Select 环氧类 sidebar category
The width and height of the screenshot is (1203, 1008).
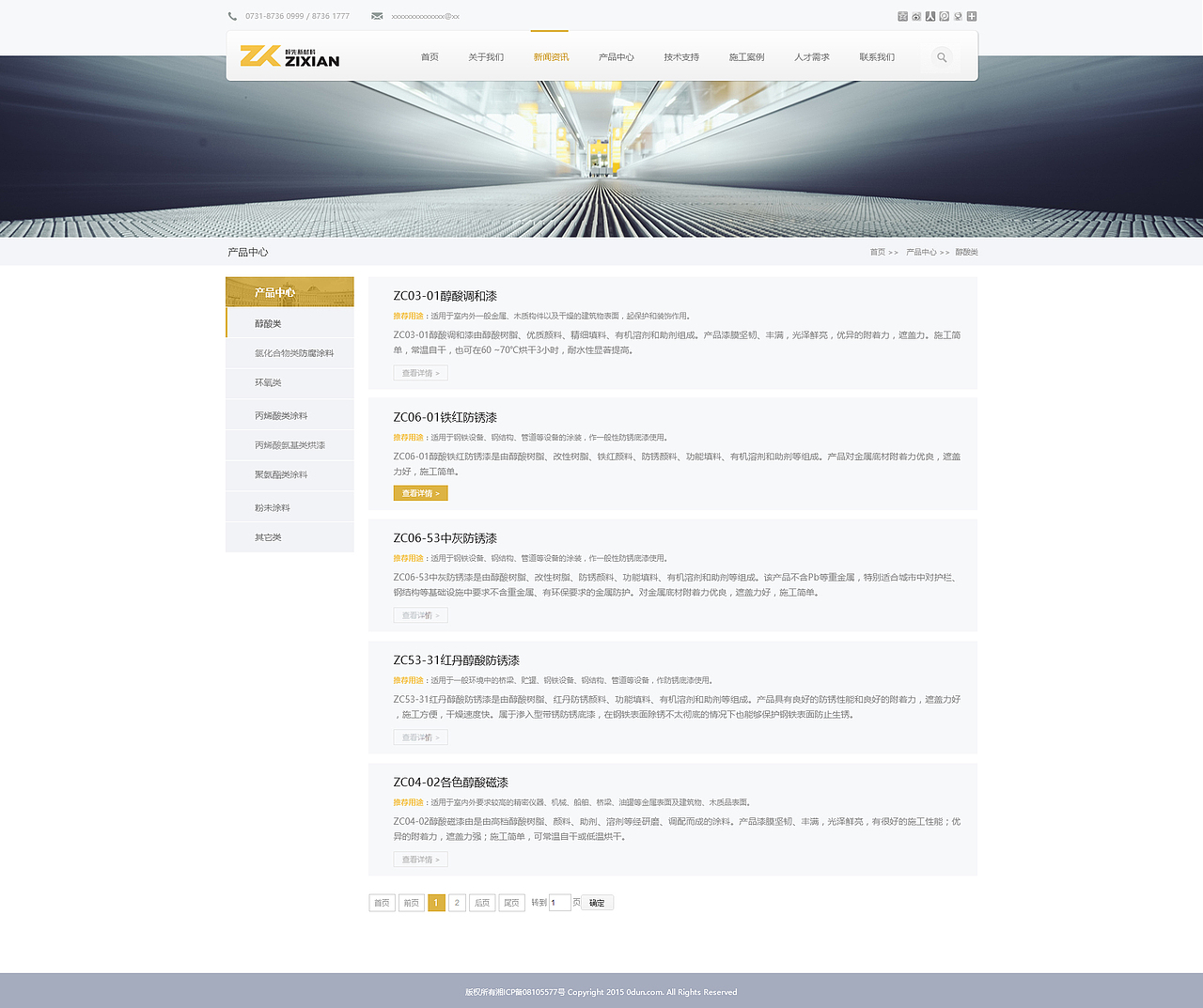point(289,383)
